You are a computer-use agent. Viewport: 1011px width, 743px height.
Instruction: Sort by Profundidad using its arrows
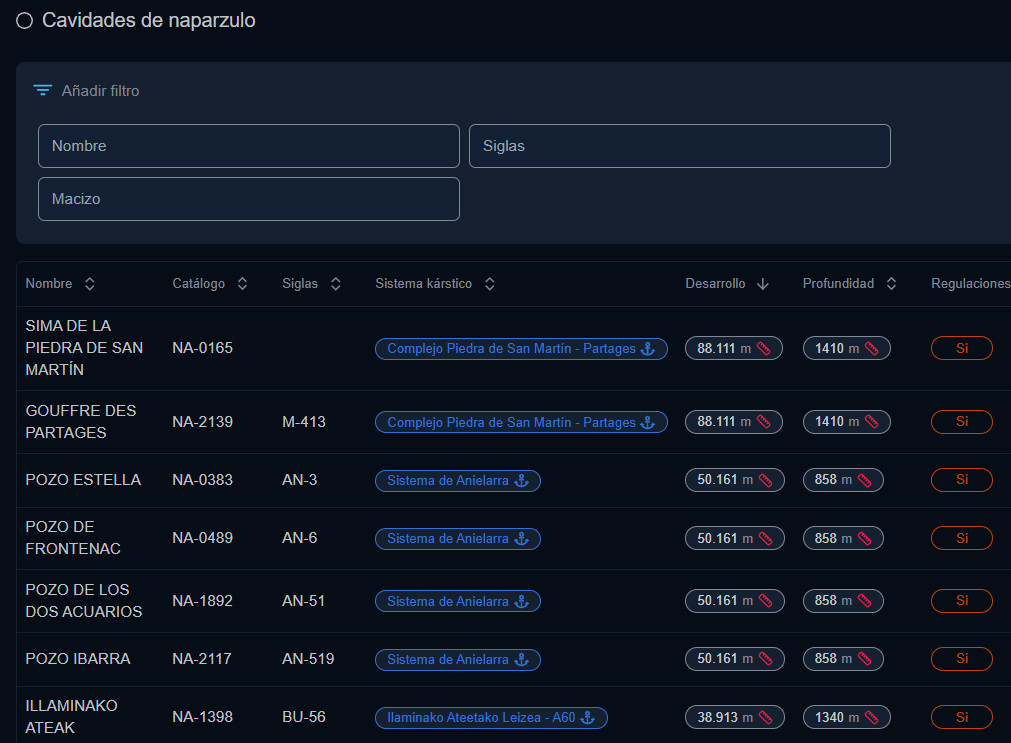[891, 284]
